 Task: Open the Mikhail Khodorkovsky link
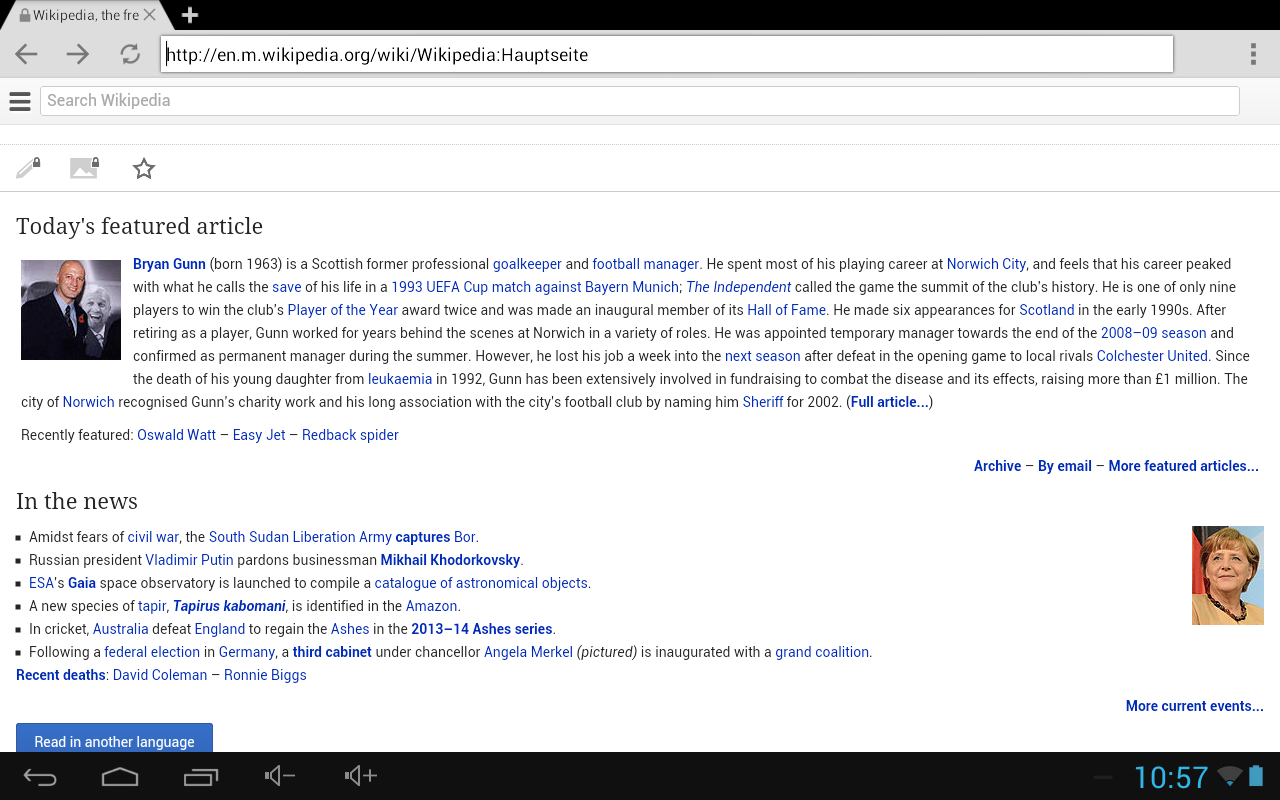[x=450, y=560]
